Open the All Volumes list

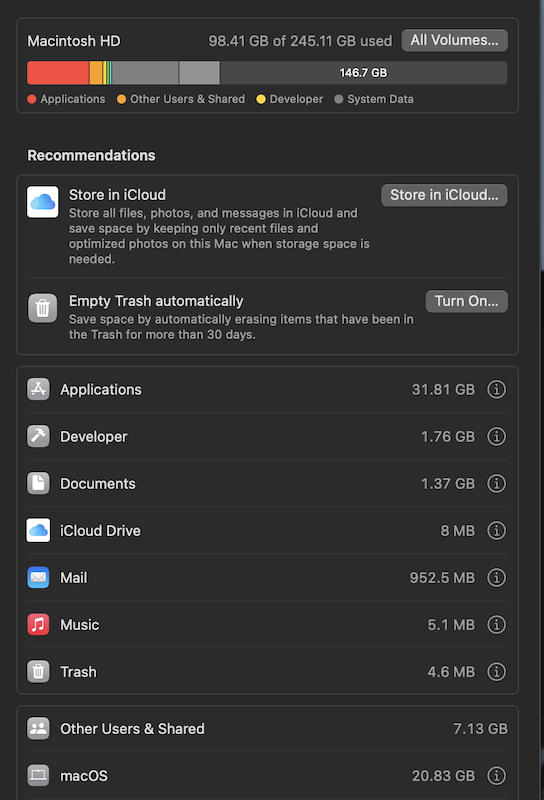coord(454,40)
